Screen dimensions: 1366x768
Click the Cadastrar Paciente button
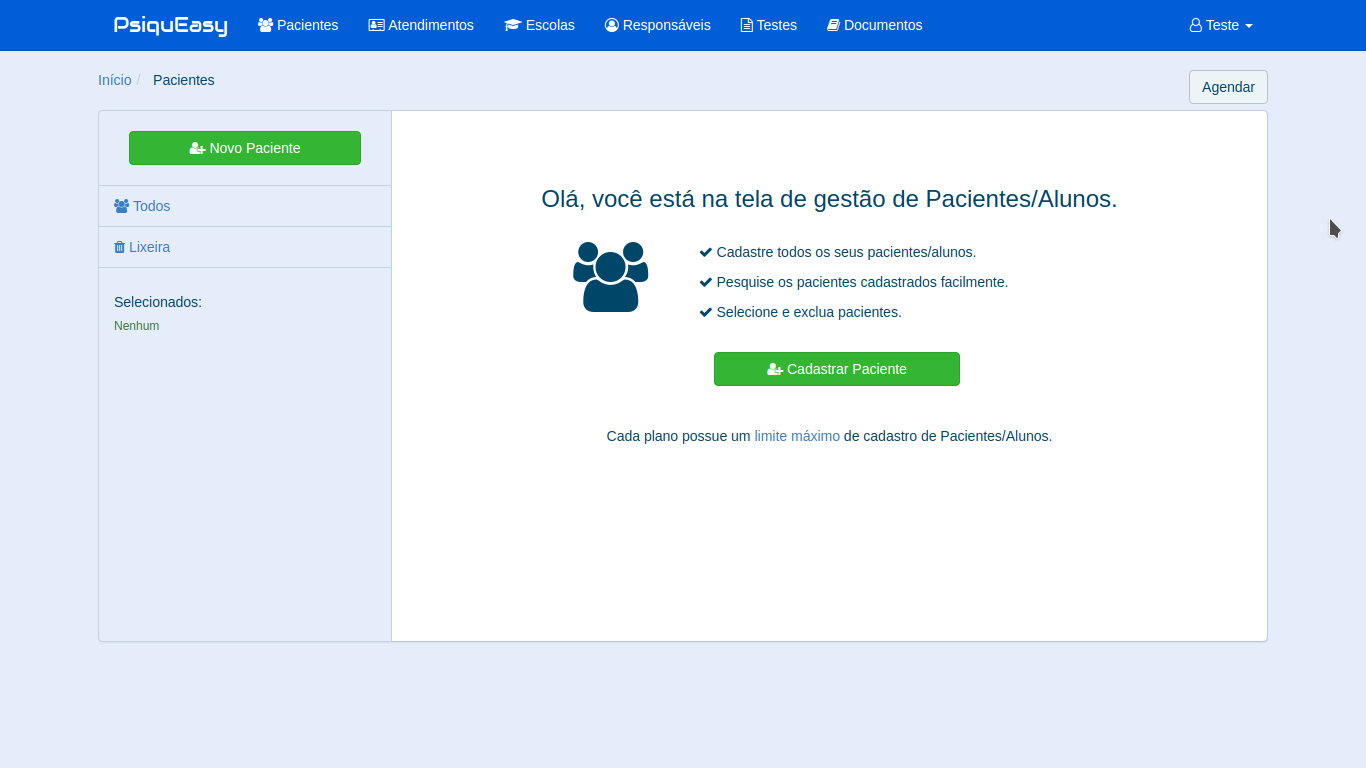[x=837, y=369]
